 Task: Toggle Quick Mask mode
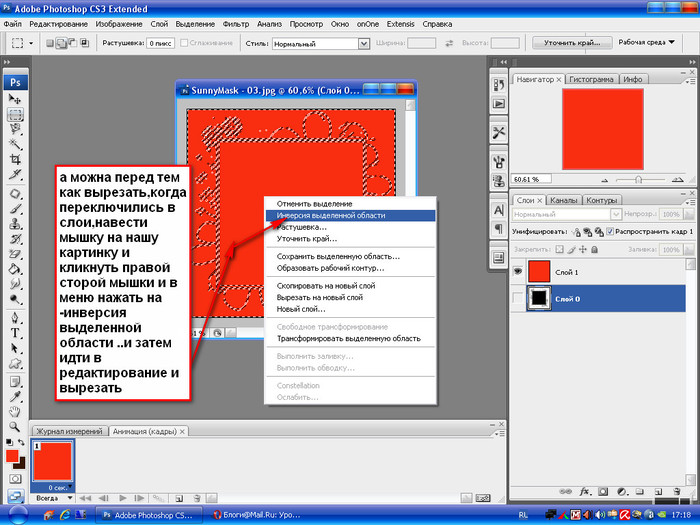15,479
